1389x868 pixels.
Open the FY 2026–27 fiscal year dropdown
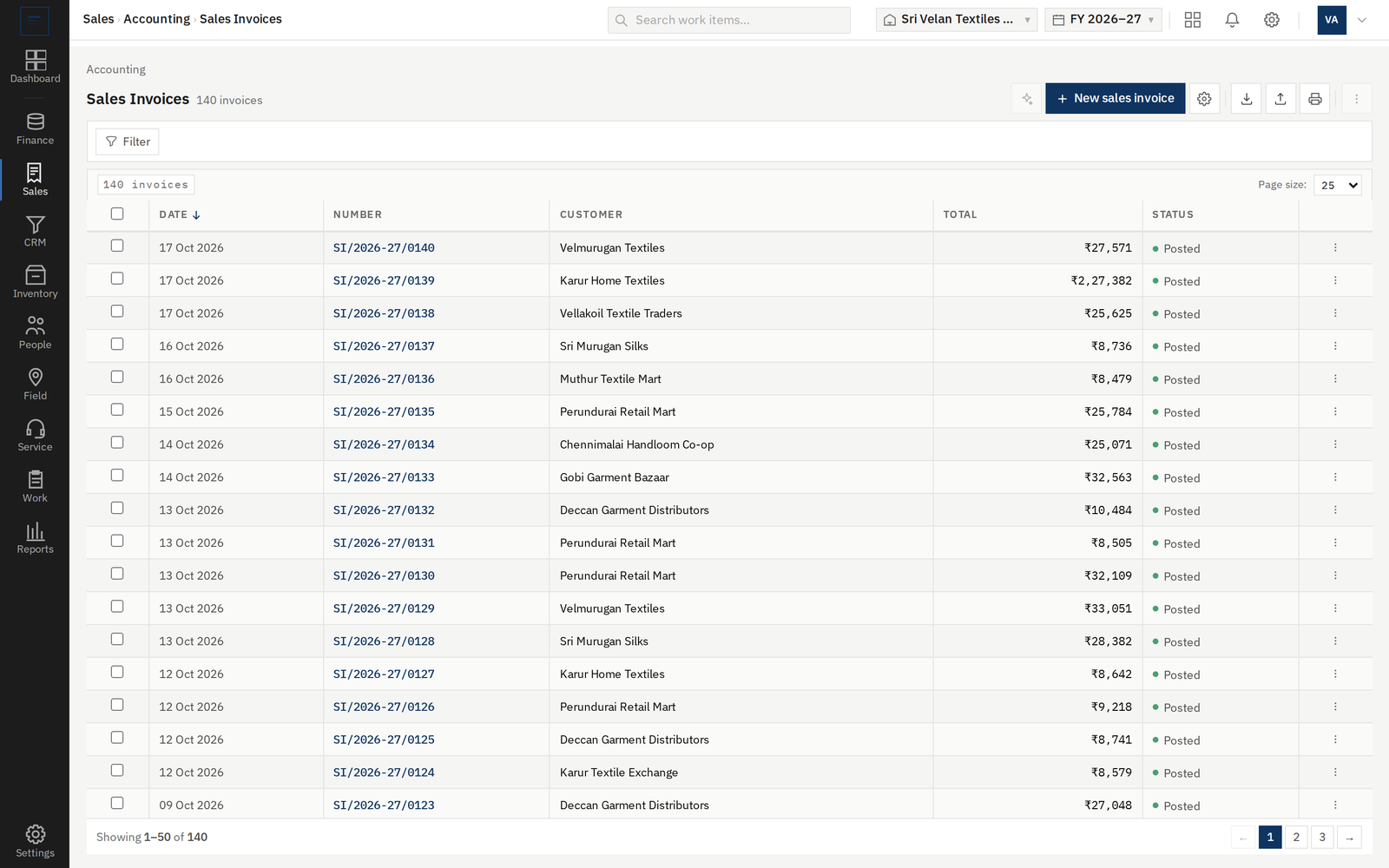1103,20
